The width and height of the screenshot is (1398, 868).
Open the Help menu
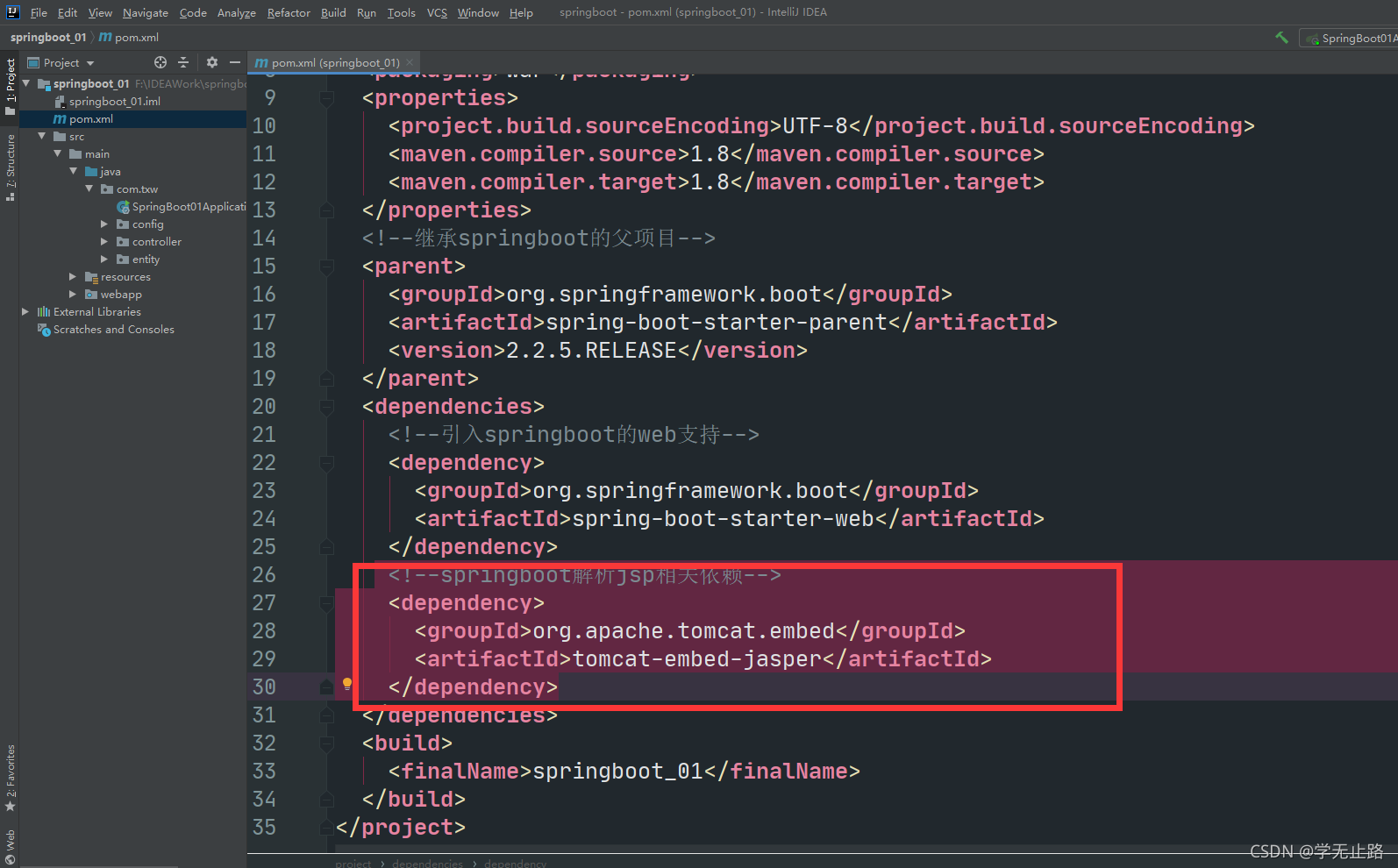521,12
